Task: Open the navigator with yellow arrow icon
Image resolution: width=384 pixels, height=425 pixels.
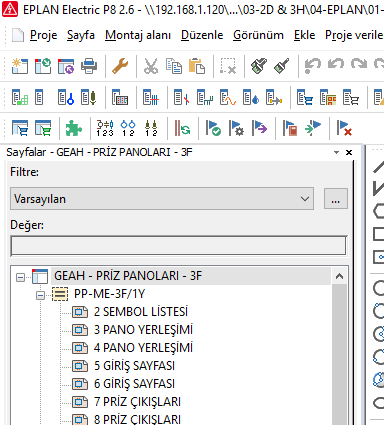Action: pos(274,97)
